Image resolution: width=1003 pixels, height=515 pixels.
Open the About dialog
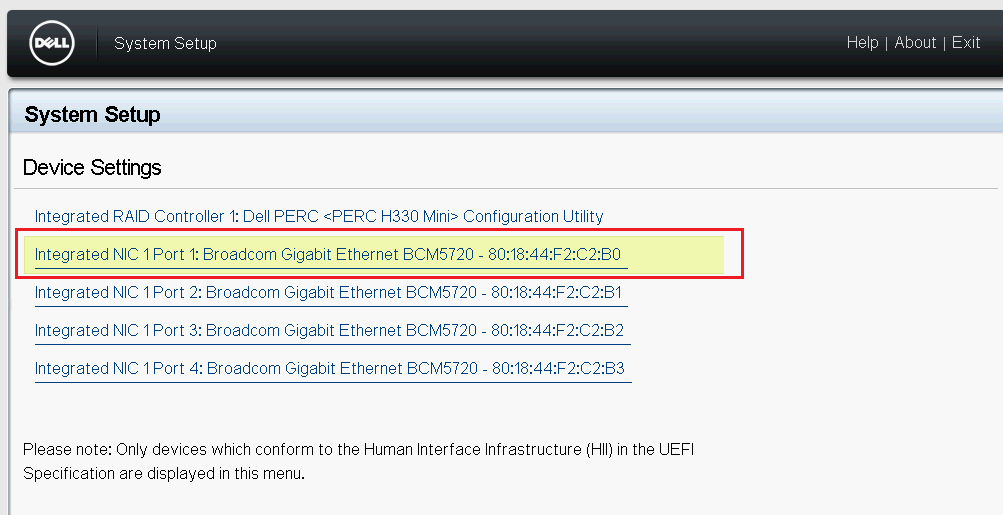(915, 43)
